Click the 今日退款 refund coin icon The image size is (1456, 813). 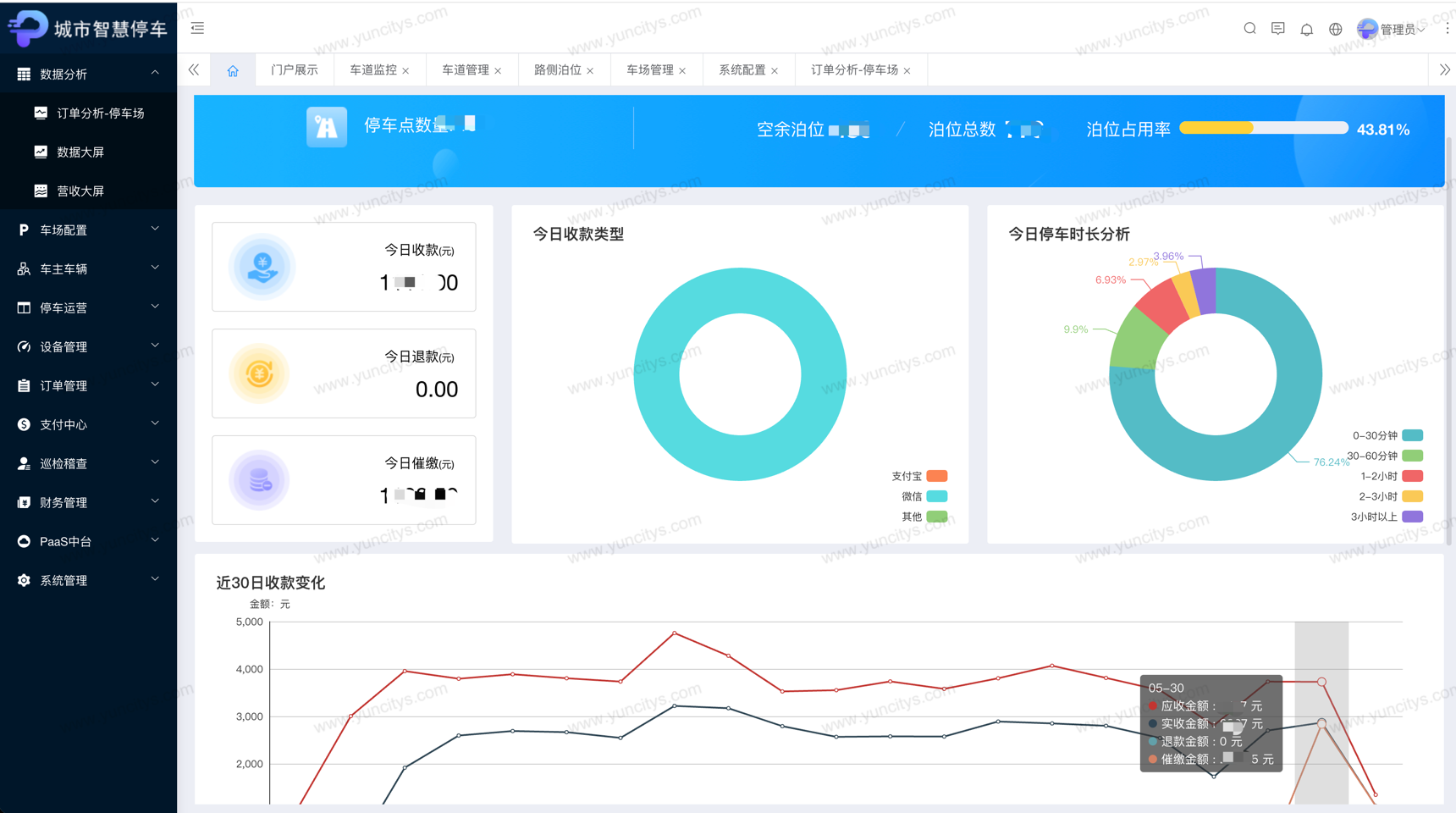click(x=260, y=373)
